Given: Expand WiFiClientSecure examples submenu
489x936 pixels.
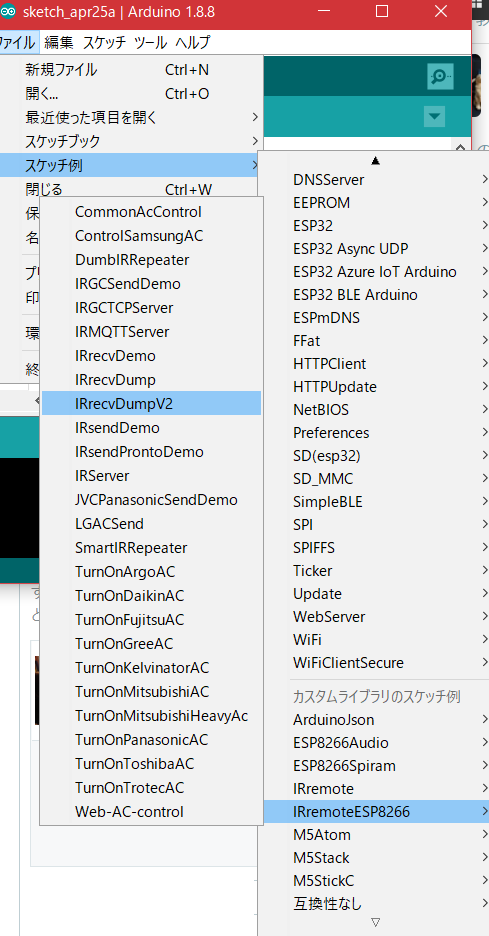Looking at the screenshot, I should (376, 663).
